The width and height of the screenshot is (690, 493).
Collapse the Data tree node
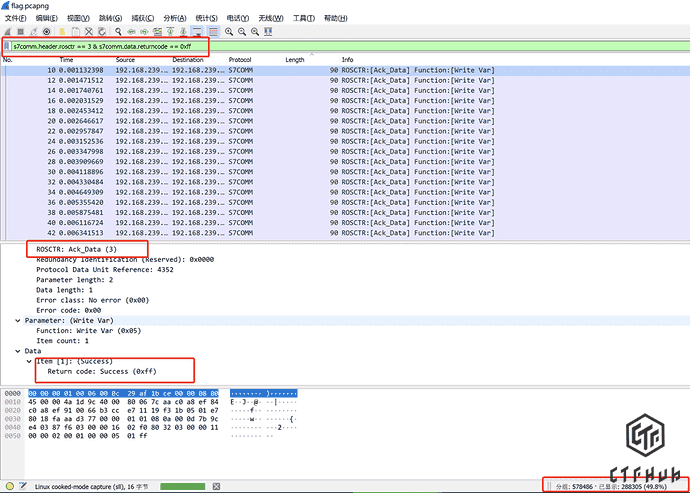tap(18, 350)
